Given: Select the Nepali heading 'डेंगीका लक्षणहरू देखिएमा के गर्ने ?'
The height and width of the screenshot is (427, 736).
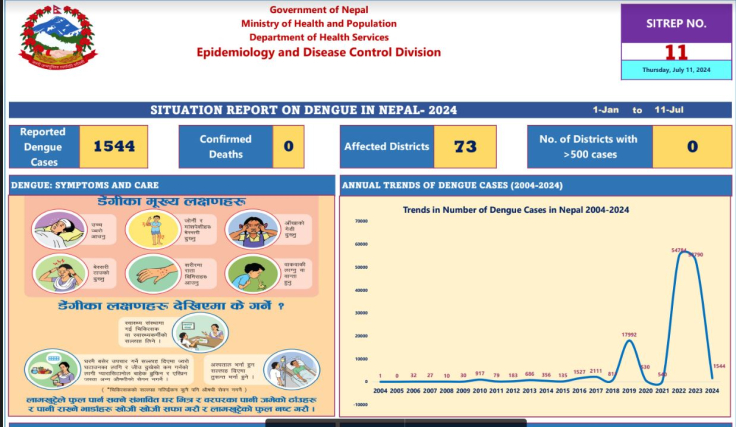Looking at the screenshot, I should tap(171, 306).
